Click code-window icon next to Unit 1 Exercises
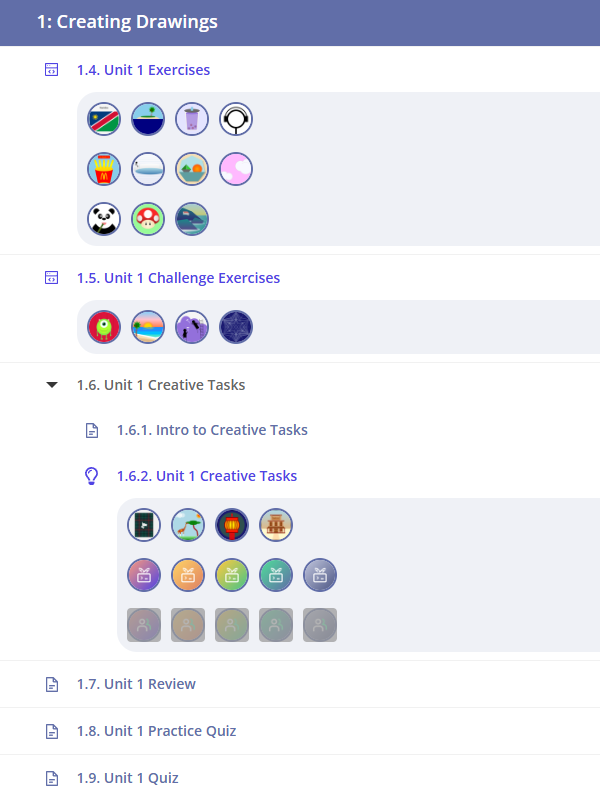 pyautogui.click(x=52, y=70)
